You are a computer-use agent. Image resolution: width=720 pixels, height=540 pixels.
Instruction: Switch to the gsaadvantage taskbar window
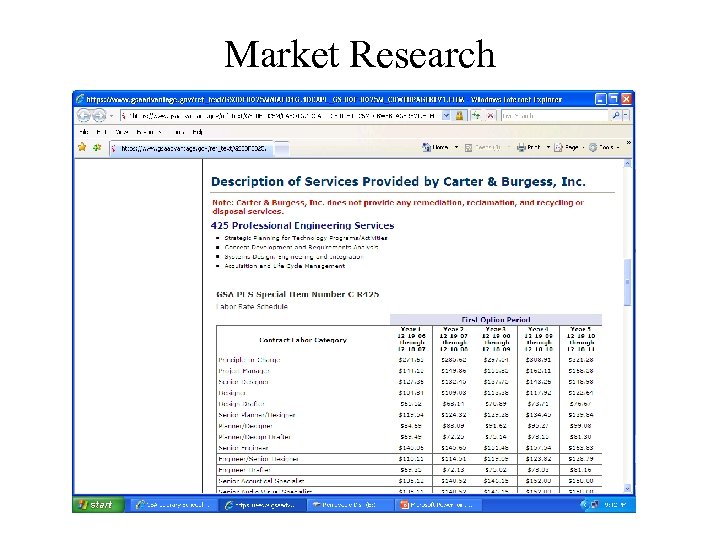(260, 505)
